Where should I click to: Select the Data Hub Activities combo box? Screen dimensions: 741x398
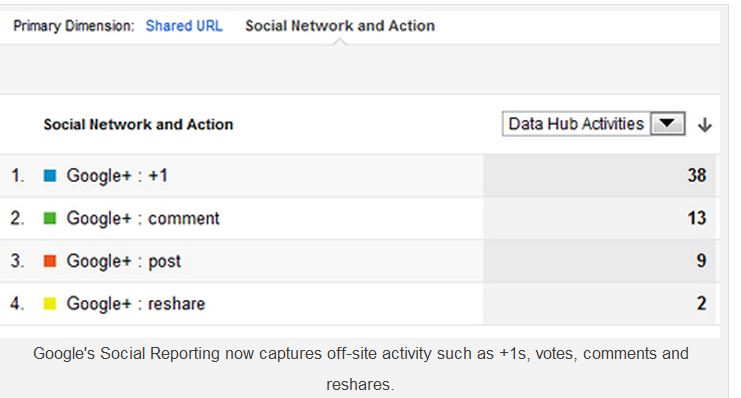(x=594, y=124)
